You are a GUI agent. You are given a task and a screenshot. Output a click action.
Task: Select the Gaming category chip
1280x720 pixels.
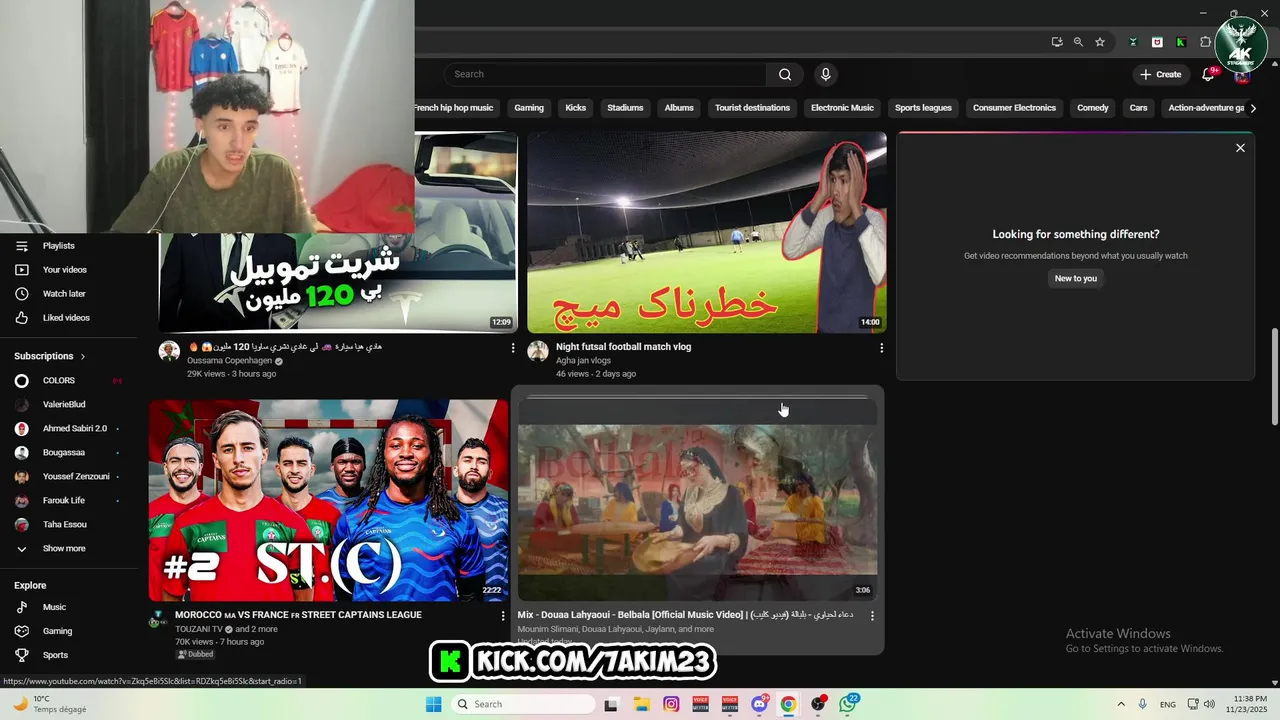529,108
